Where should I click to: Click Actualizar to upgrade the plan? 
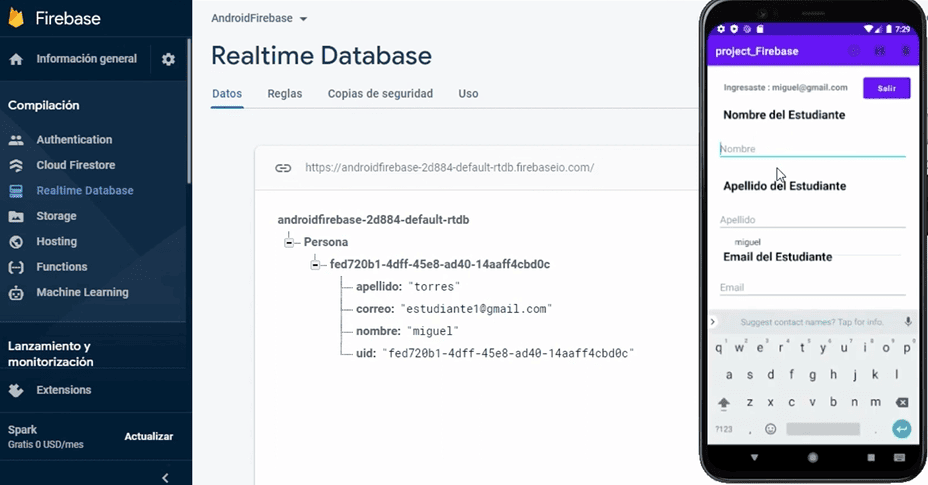(x=149, y=436)
